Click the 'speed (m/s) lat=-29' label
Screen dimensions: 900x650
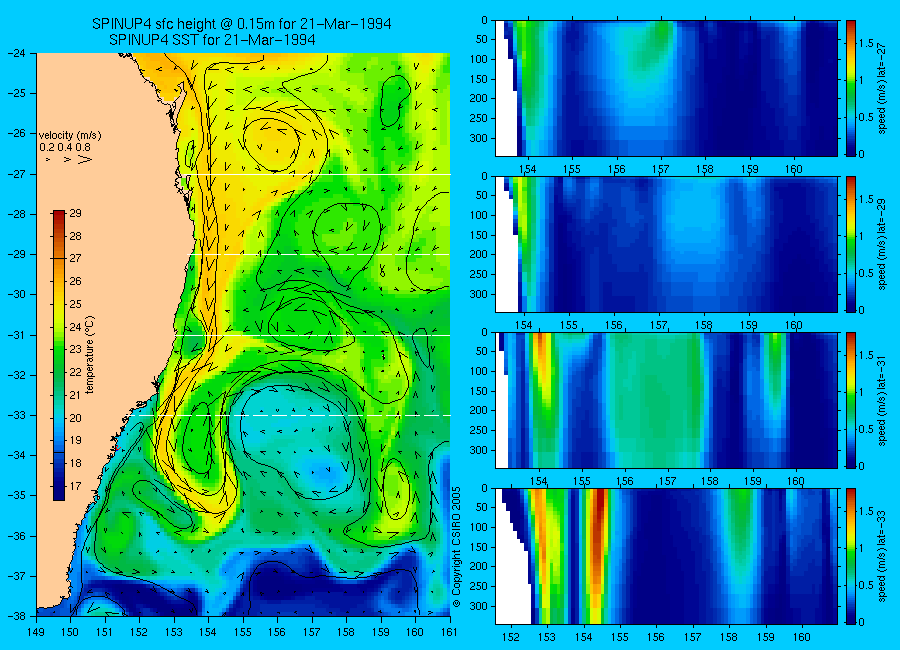(x=882, y=247)
